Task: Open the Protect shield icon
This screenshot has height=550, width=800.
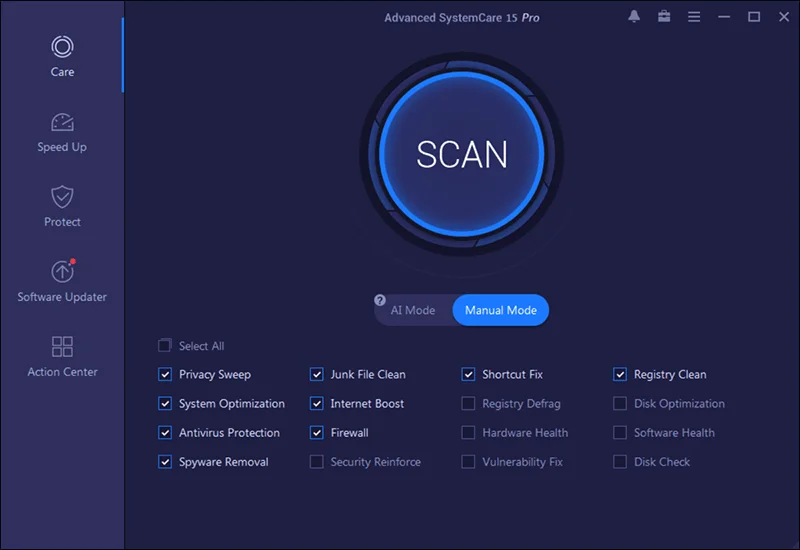Action: point(62,197)
